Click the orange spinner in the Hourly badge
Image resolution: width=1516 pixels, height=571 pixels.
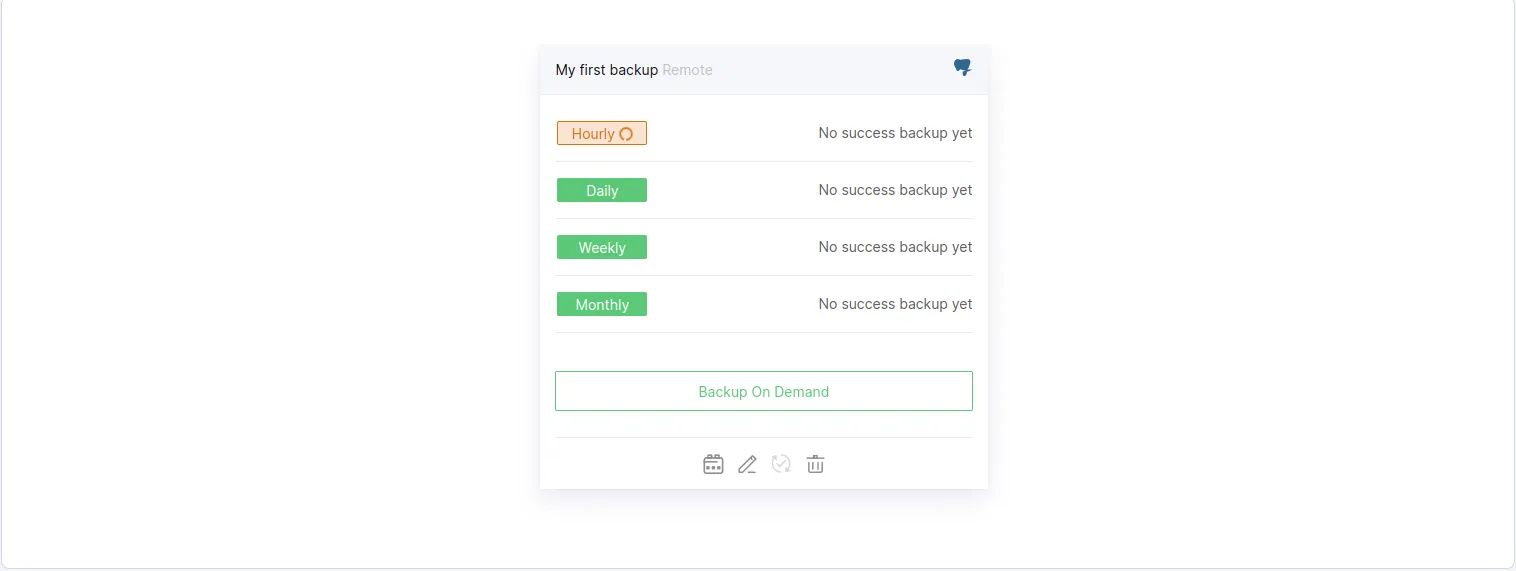pyautogui.click(x=626, y=134)
